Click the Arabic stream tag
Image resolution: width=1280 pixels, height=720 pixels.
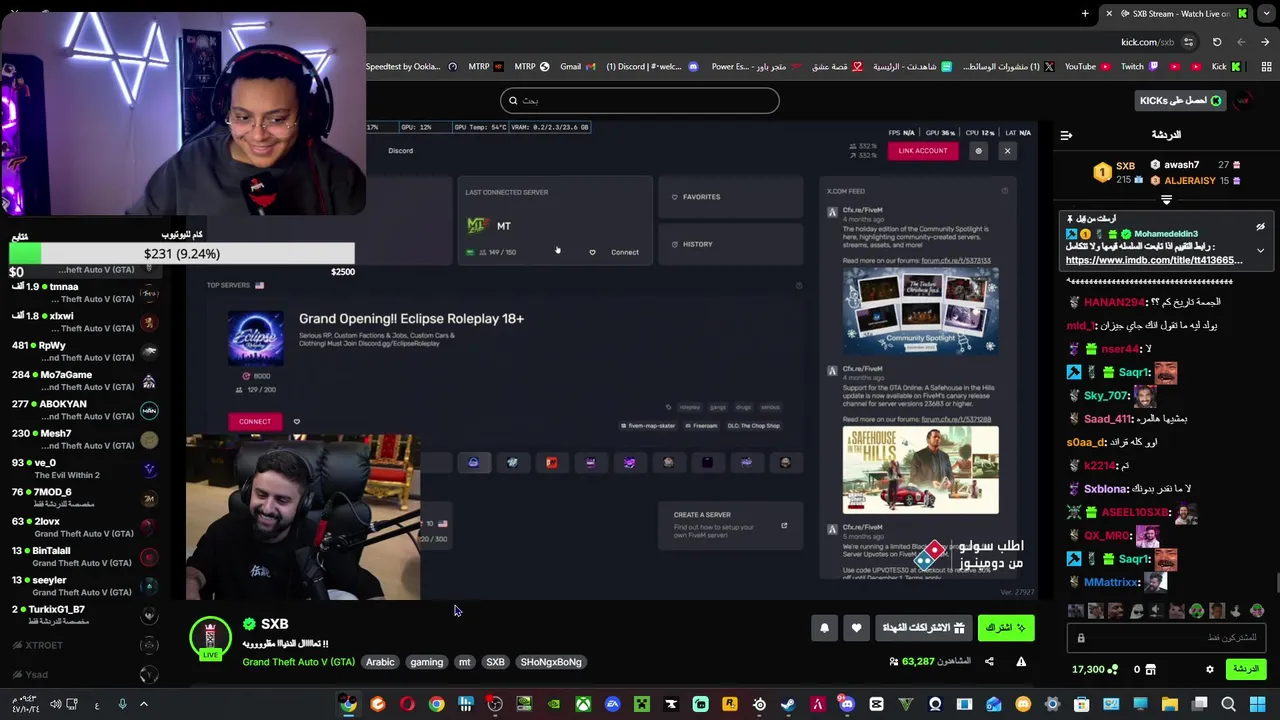pyautogui.click(x=380, y=662)
